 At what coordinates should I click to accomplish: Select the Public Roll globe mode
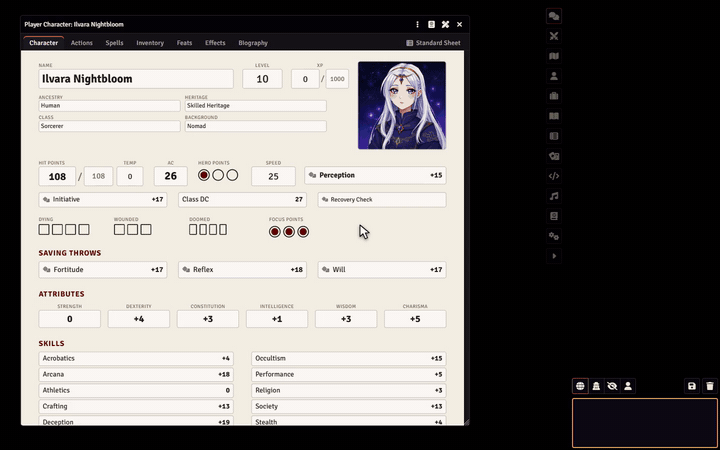[x=580, y=386]
